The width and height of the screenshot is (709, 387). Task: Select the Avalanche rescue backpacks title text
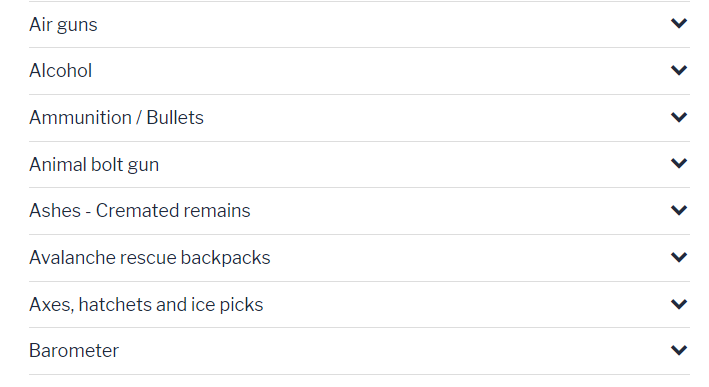tap(150, 258)
